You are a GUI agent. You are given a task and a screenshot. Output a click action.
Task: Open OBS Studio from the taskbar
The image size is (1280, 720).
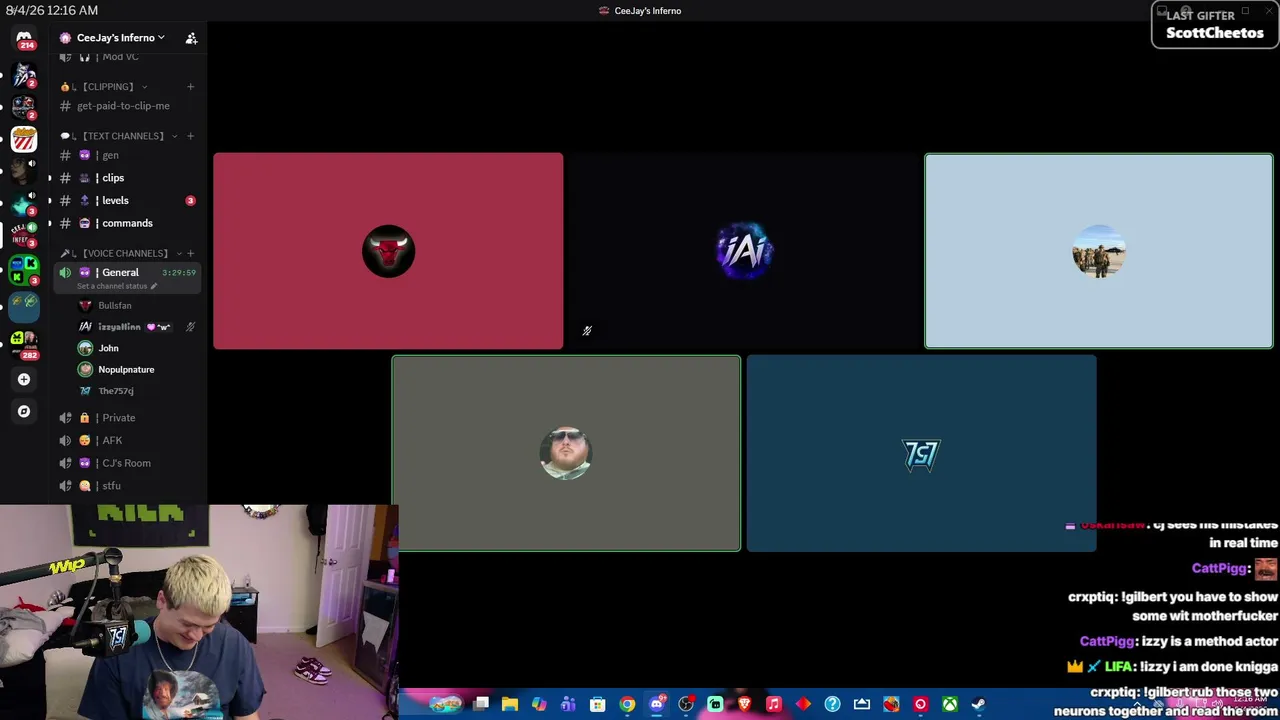(x=686, y=705)
